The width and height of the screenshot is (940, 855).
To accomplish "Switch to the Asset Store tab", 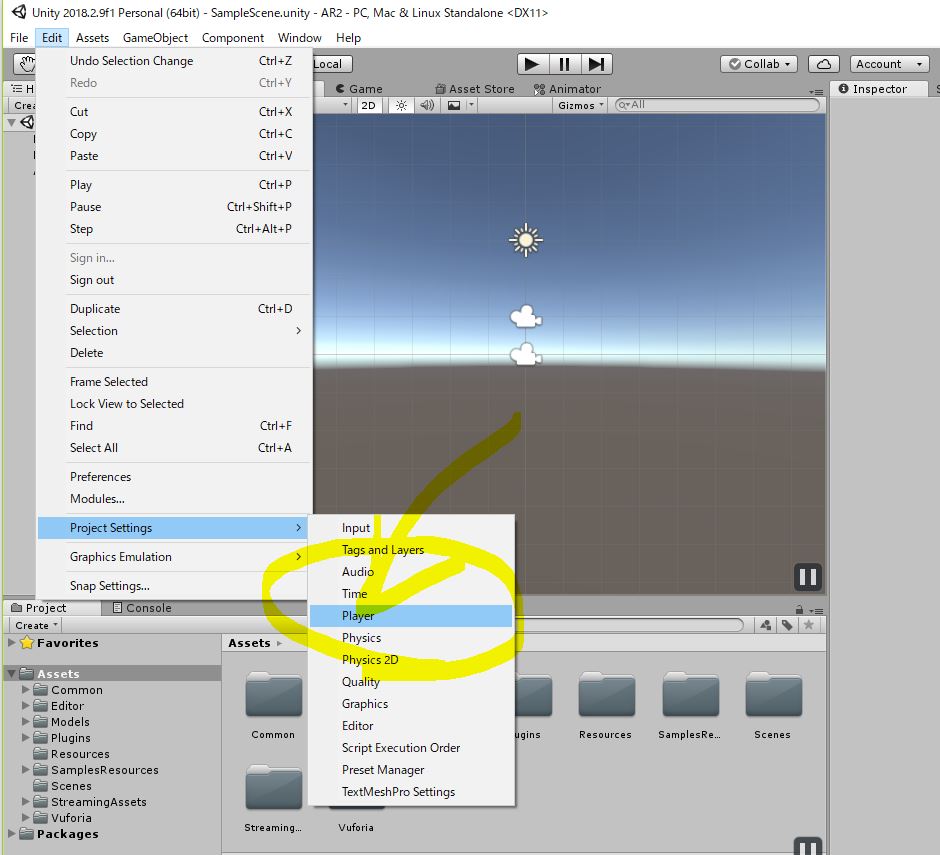I will pyautogui.click(x=475, y=89).
